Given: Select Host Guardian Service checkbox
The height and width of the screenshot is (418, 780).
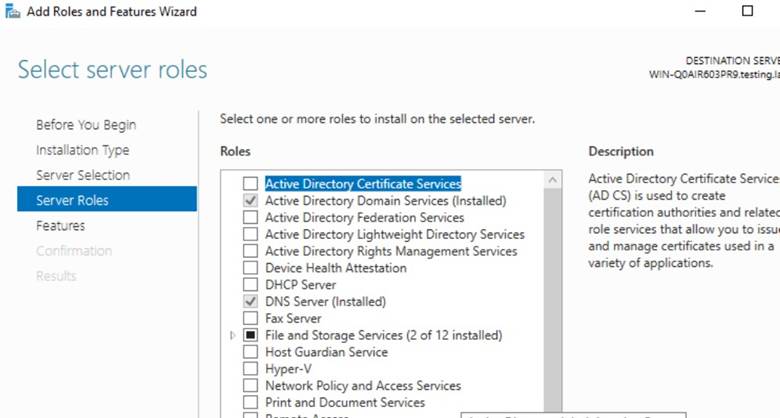Looking at the screenshot, I should click(x=250, y=352).
